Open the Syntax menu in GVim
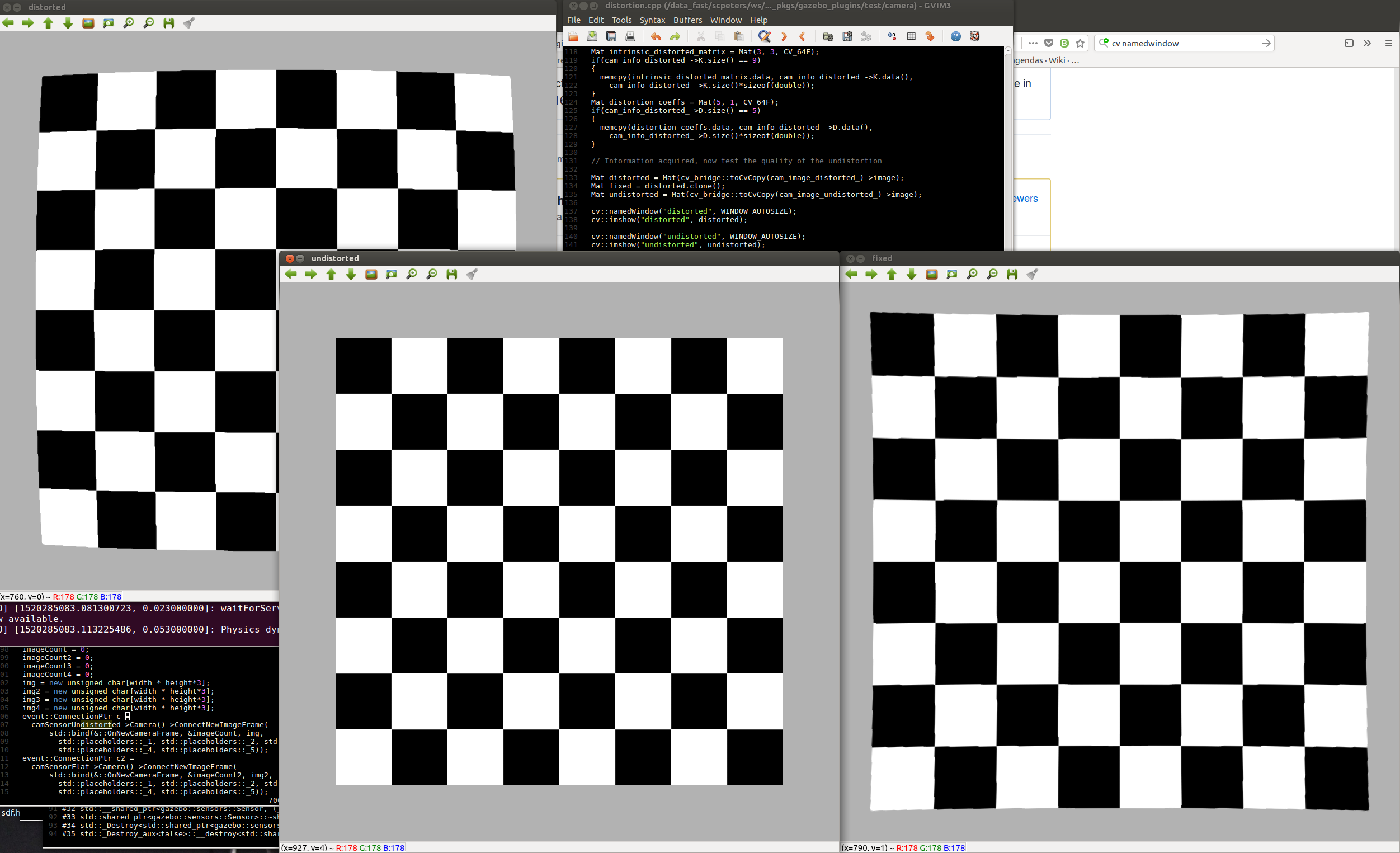The height and width of the screenshot is (853, 1400). tap(652, 20)
